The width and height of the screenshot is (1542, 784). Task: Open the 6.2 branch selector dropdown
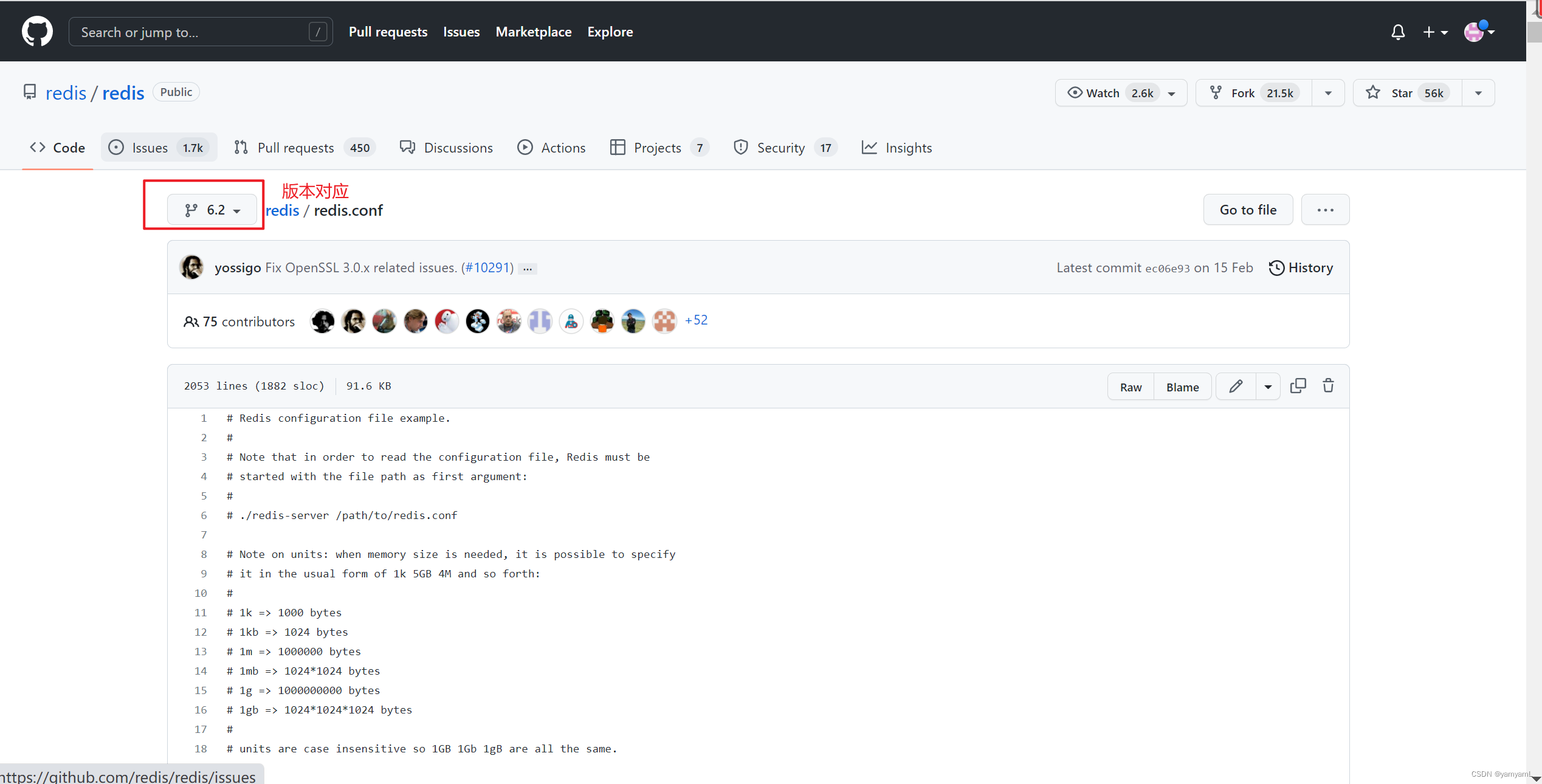(213, 209)
